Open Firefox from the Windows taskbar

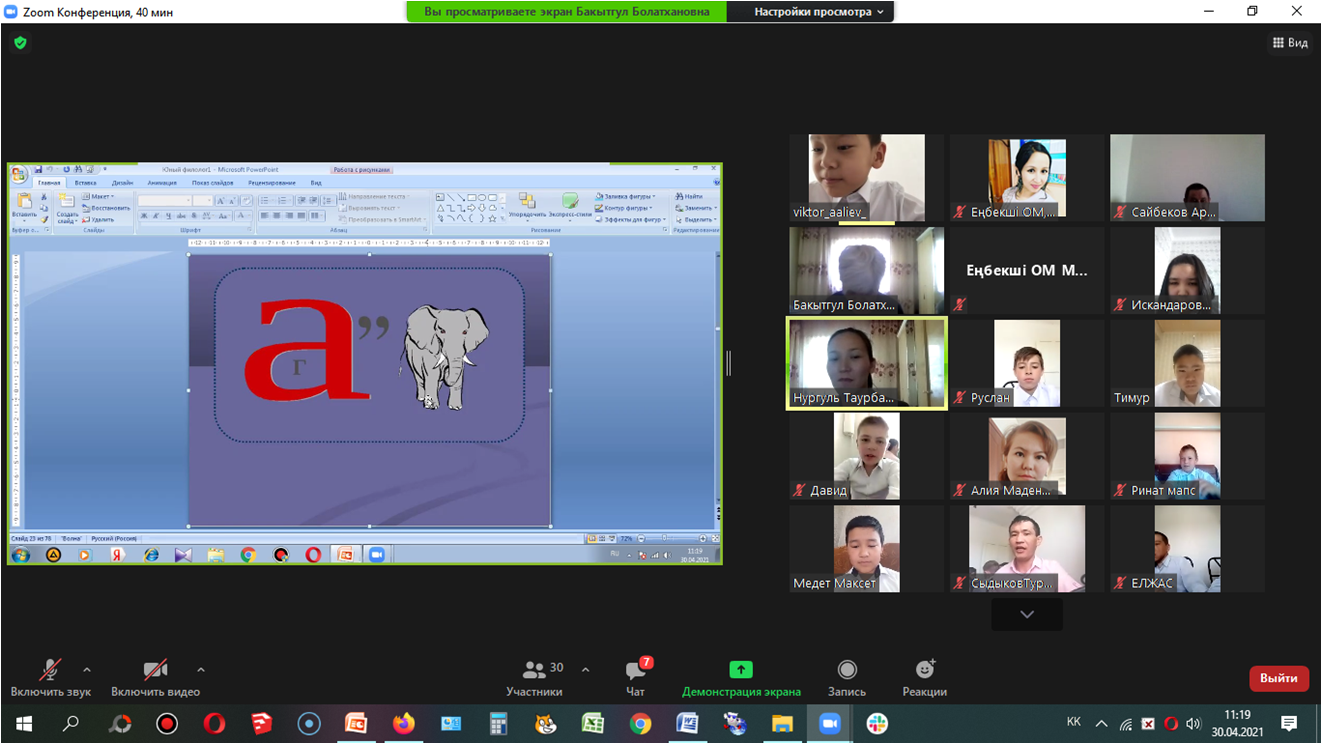coord(403,723)
